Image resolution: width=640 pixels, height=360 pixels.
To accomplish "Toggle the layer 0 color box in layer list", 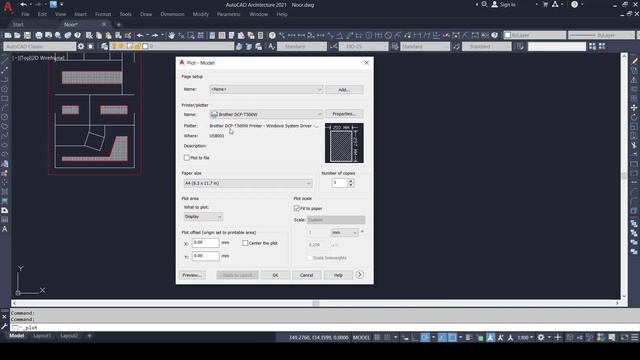I will coord(145,47).
